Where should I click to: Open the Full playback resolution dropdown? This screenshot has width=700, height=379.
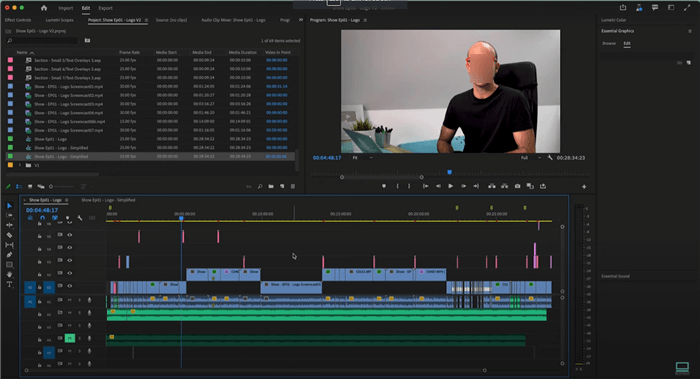pyautogui.click(x=530, y=158)
